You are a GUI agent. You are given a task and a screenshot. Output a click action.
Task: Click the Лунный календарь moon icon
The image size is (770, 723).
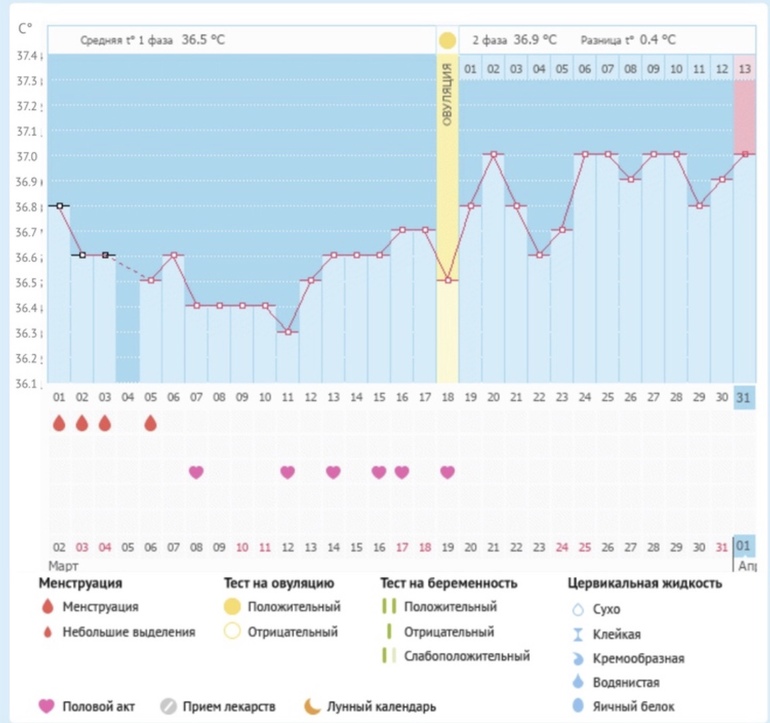(x=313, y=707)
